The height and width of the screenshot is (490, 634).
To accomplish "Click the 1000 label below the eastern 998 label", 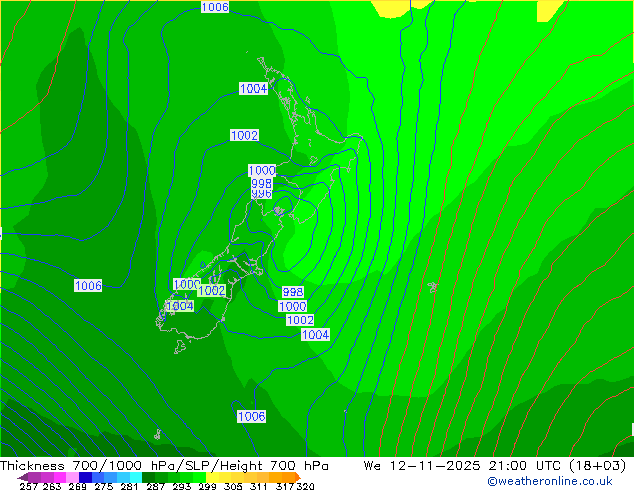I will click(293, 306).
